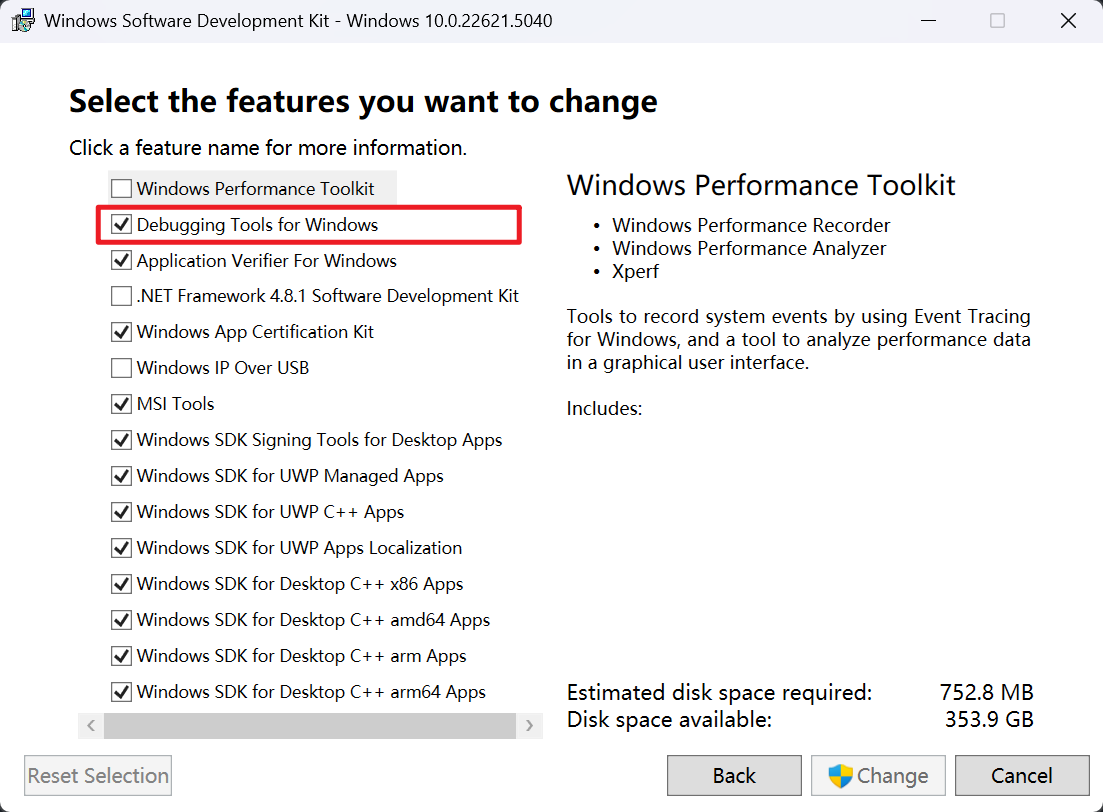Click the shield icon on Change button
The image size is (1103, 812).
pyautogui.click(x=839, y=776)
